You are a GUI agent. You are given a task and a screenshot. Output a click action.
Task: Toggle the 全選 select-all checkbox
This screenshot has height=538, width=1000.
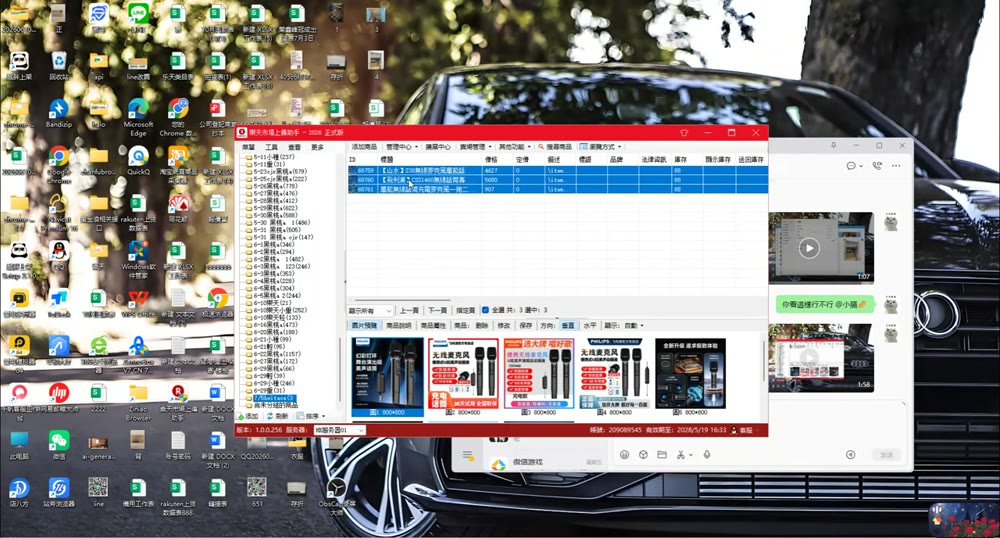(485, 310)
